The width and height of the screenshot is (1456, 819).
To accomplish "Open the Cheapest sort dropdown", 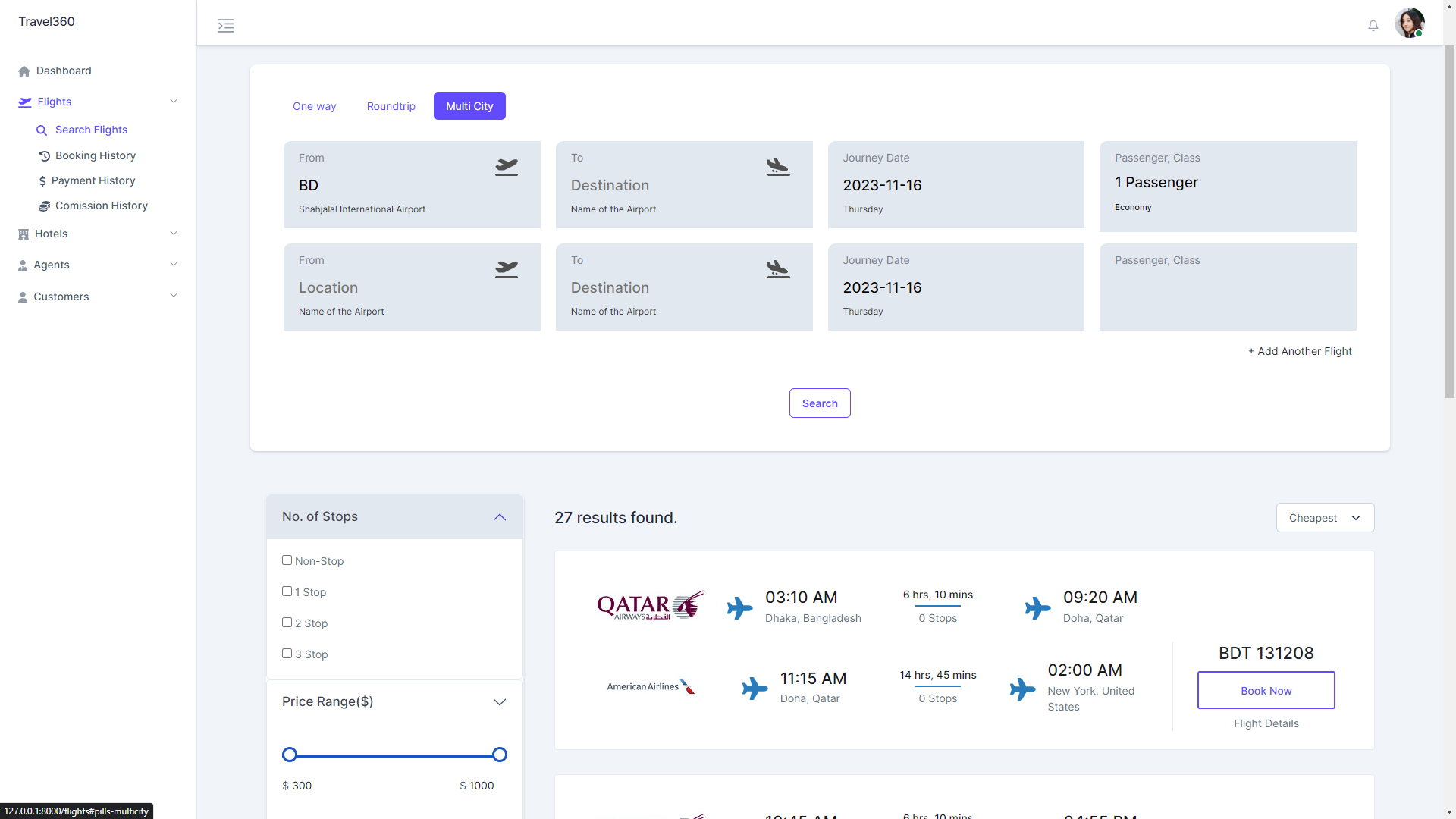I will pos(1325,518).
